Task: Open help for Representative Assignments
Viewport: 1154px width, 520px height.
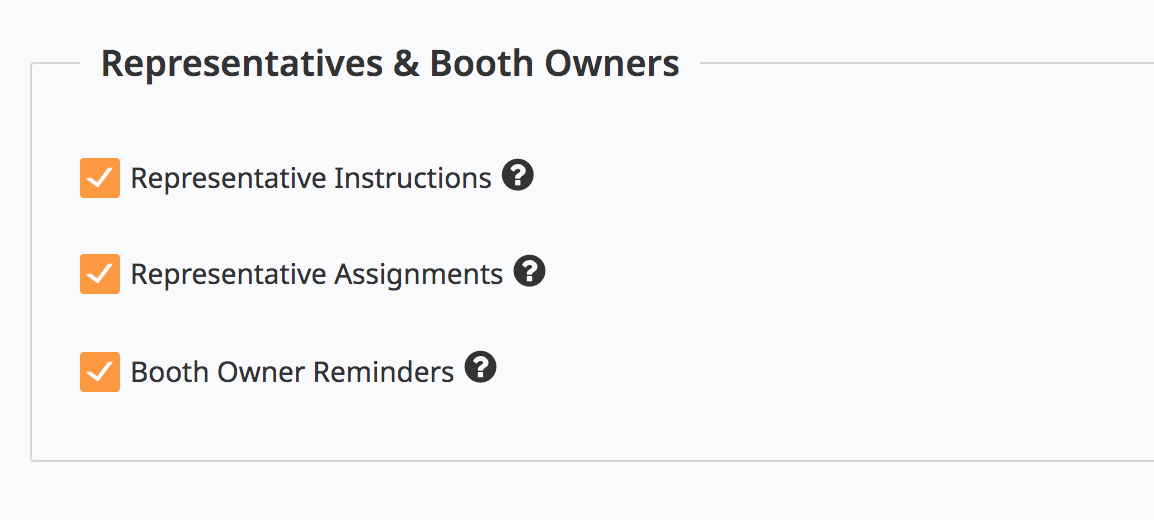Action: (529, 272)
